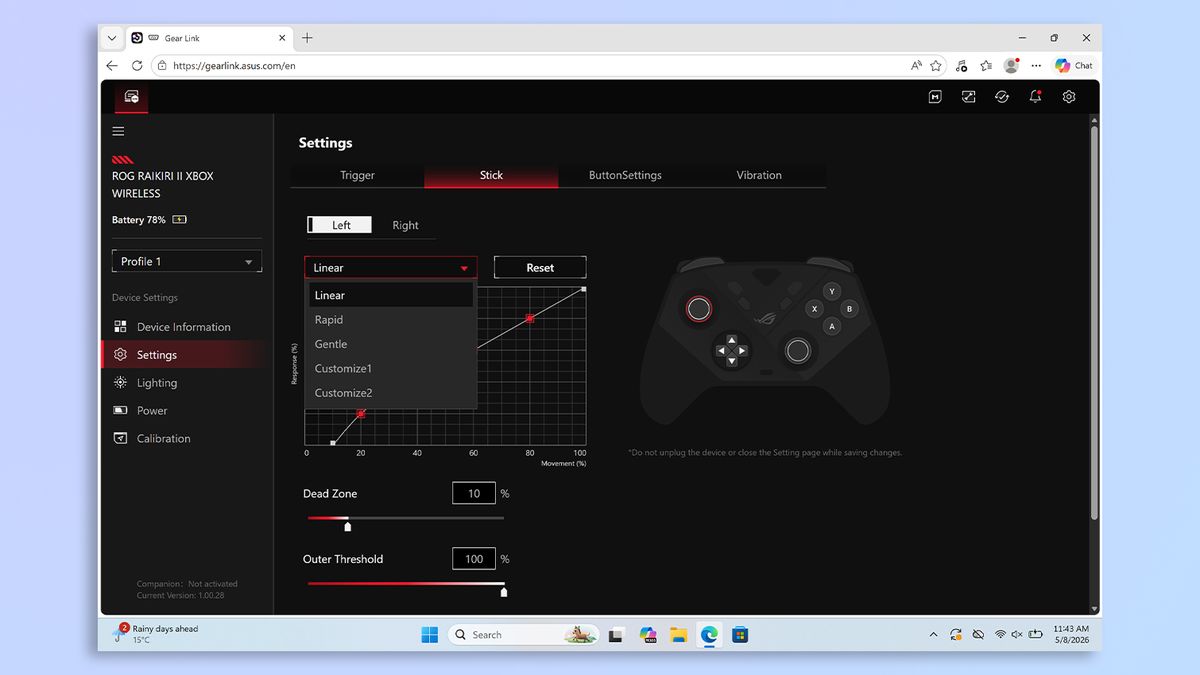Click the device icon at header's left
The height and width of the screenshot is (675, 1200).
pyautogui.click(x=131, y=97)
